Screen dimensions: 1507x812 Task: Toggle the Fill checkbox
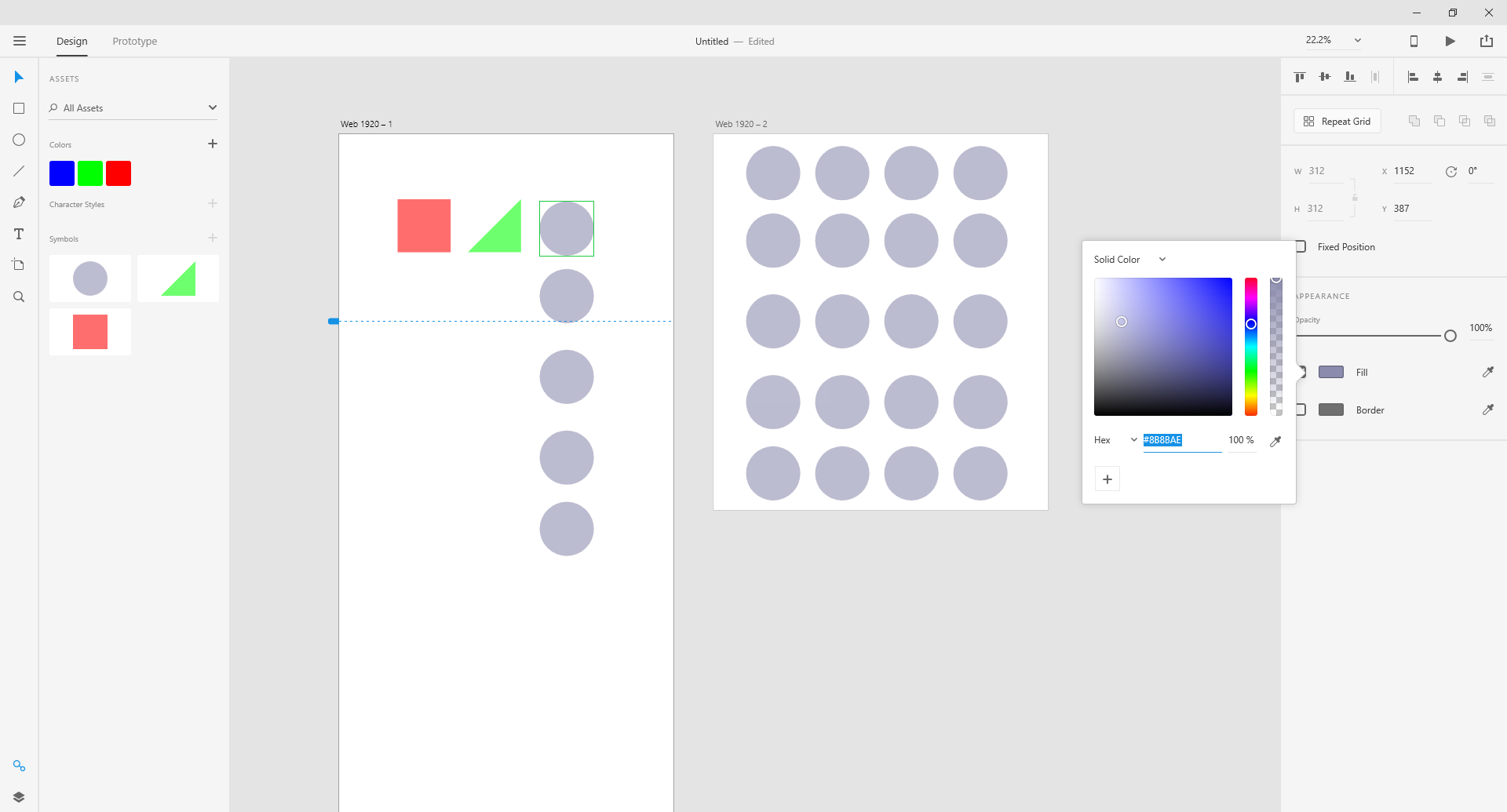tap(1301, 372)
